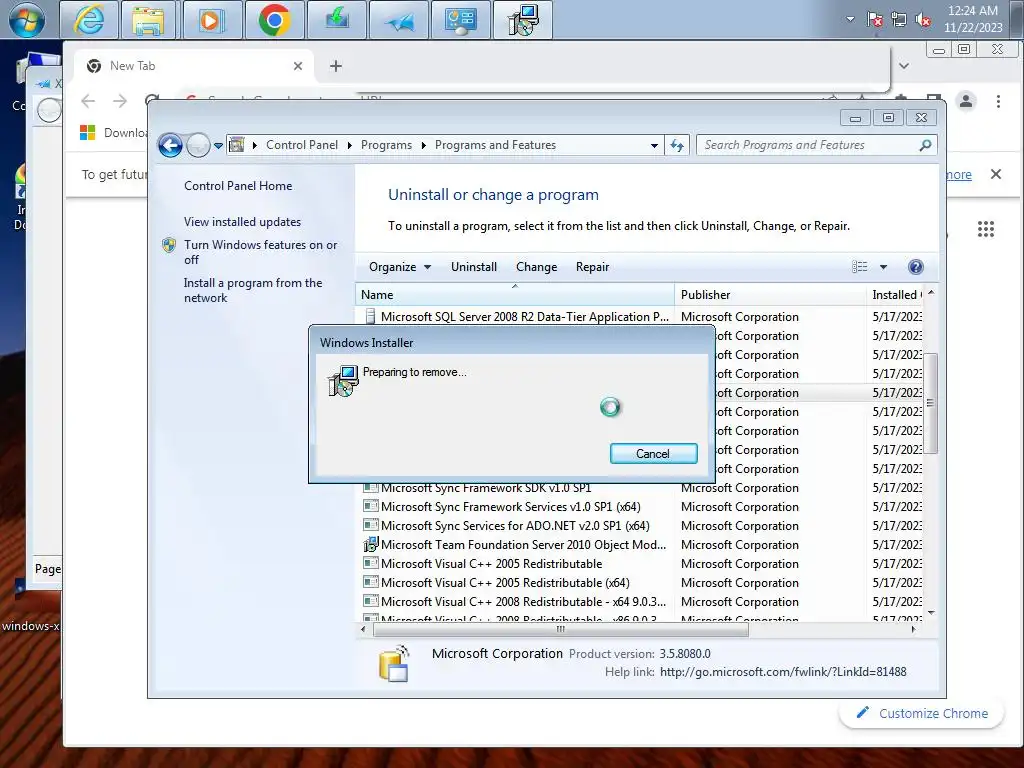Viewport: 1024px width, 768px height.
Task: Open the Windows Start orb
Action: point(27,19)
